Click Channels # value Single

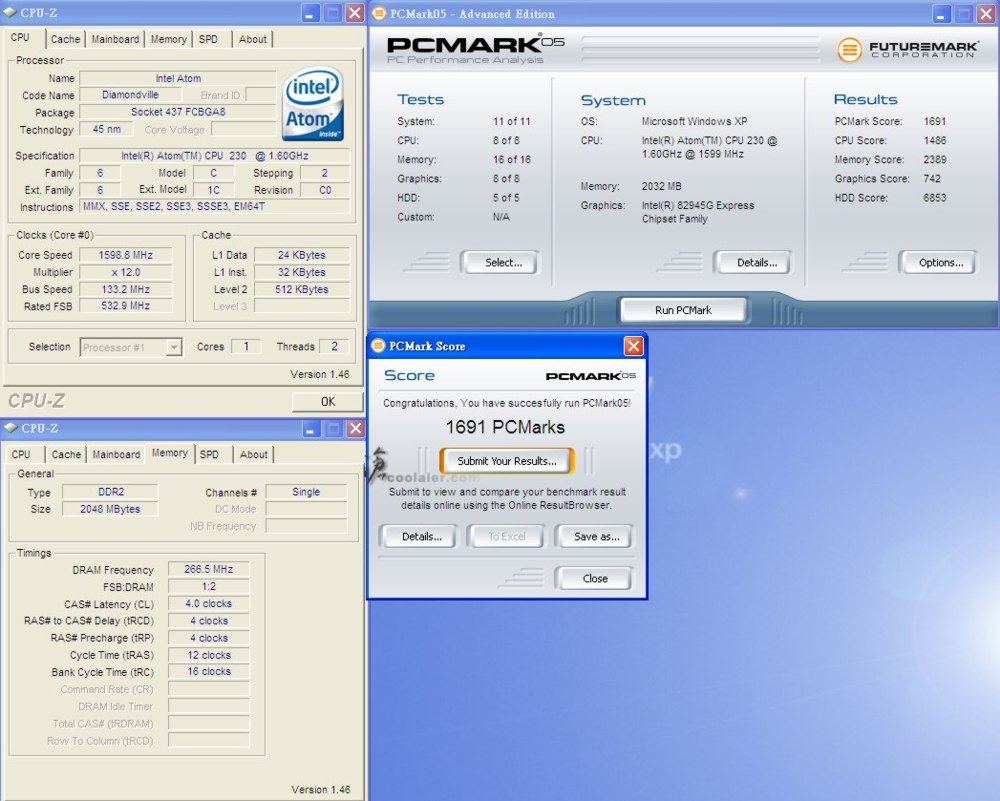click(x=306, y=492)
